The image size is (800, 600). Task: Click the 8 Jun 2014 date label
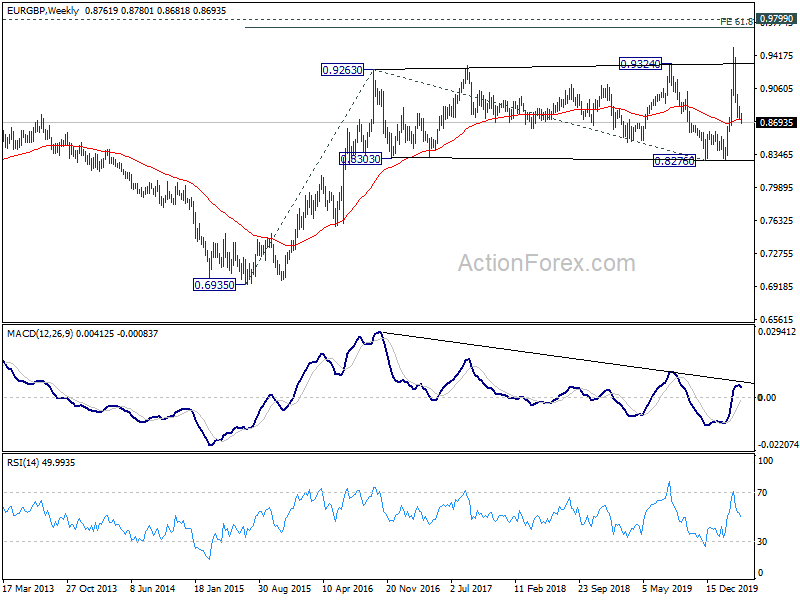(153, 588)
